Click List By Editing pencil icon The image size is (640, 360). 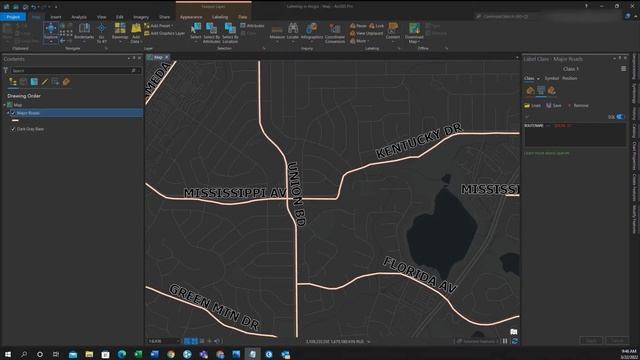coord(44,82)
